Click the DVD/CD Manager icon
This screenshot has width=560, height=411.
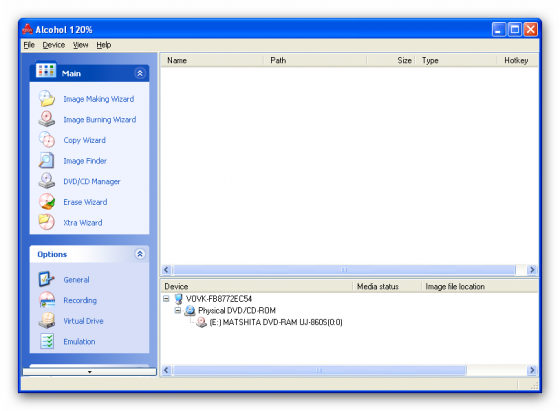pos(47,181)
